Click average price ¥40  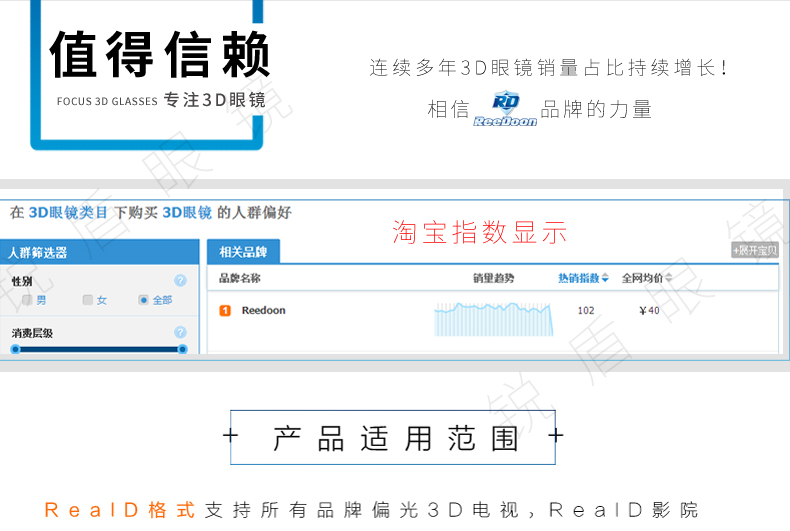[649, 310]
